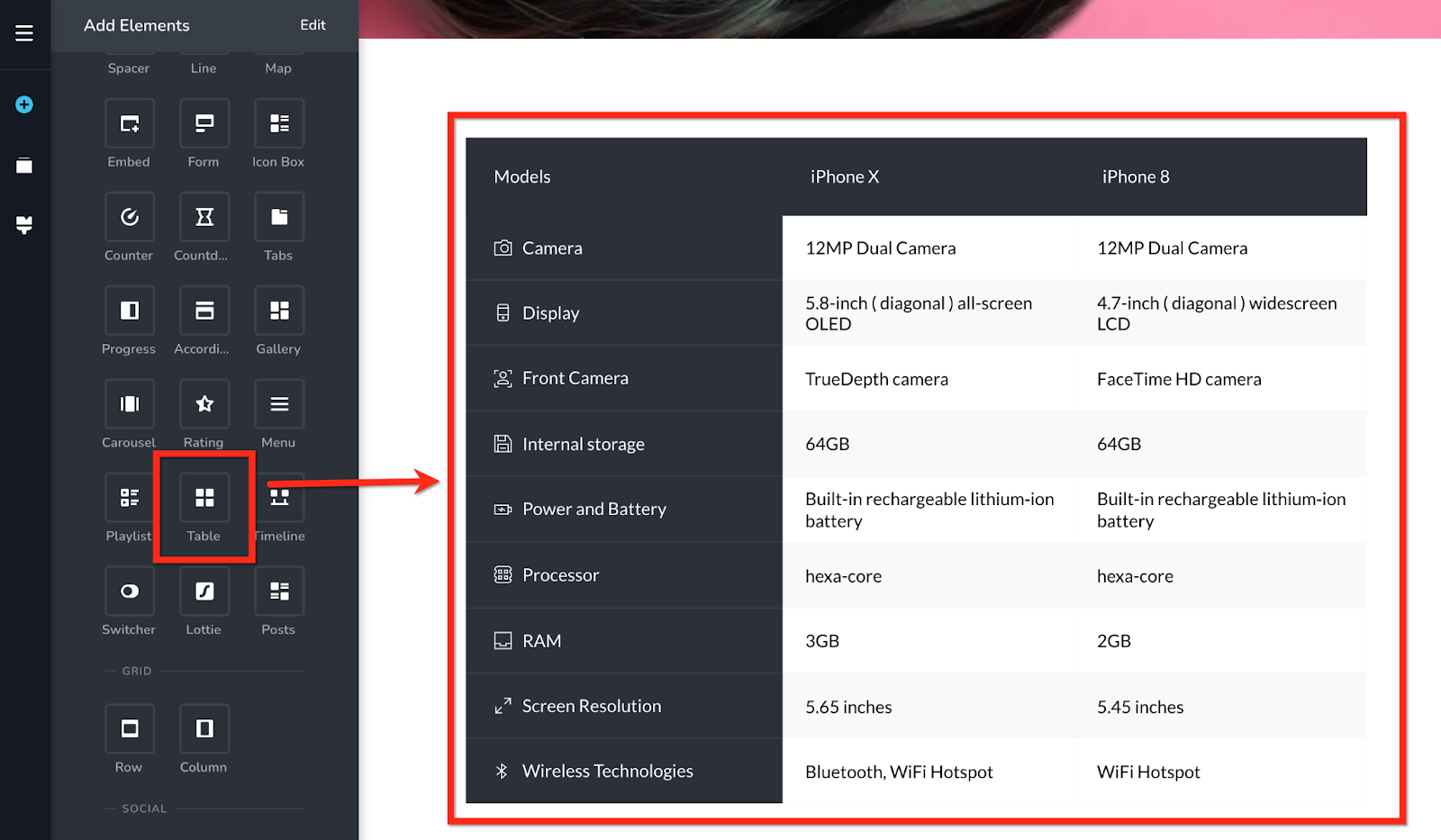Click the Internal storage row label

(x=584, y=444)
